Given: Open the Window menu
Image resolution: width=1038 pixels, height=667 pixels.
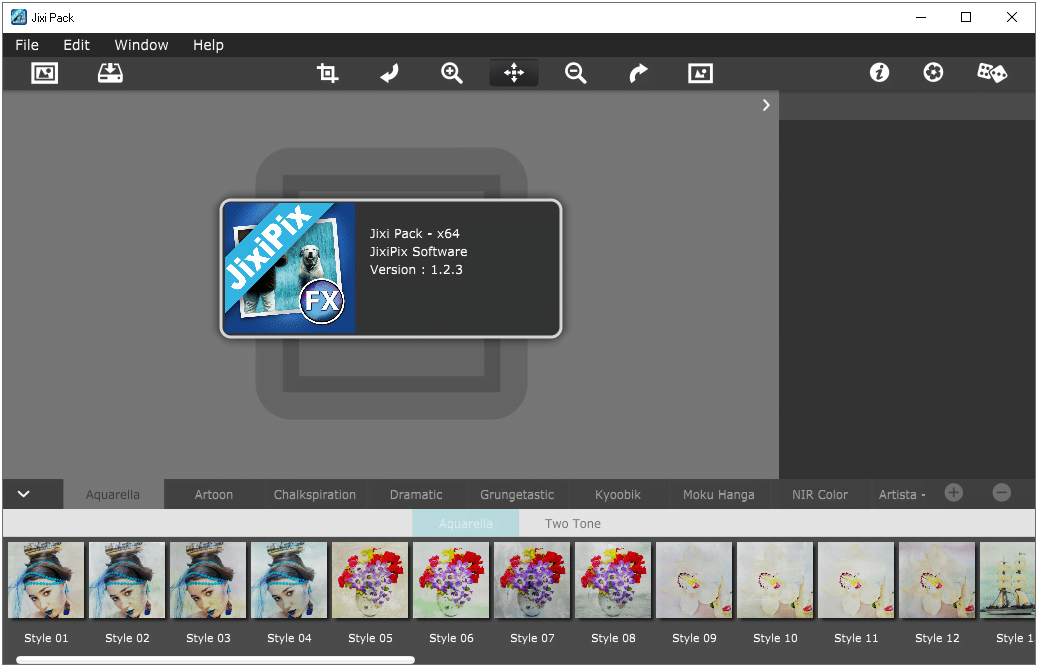Looking at the screenshot, I should pos(141,45).
